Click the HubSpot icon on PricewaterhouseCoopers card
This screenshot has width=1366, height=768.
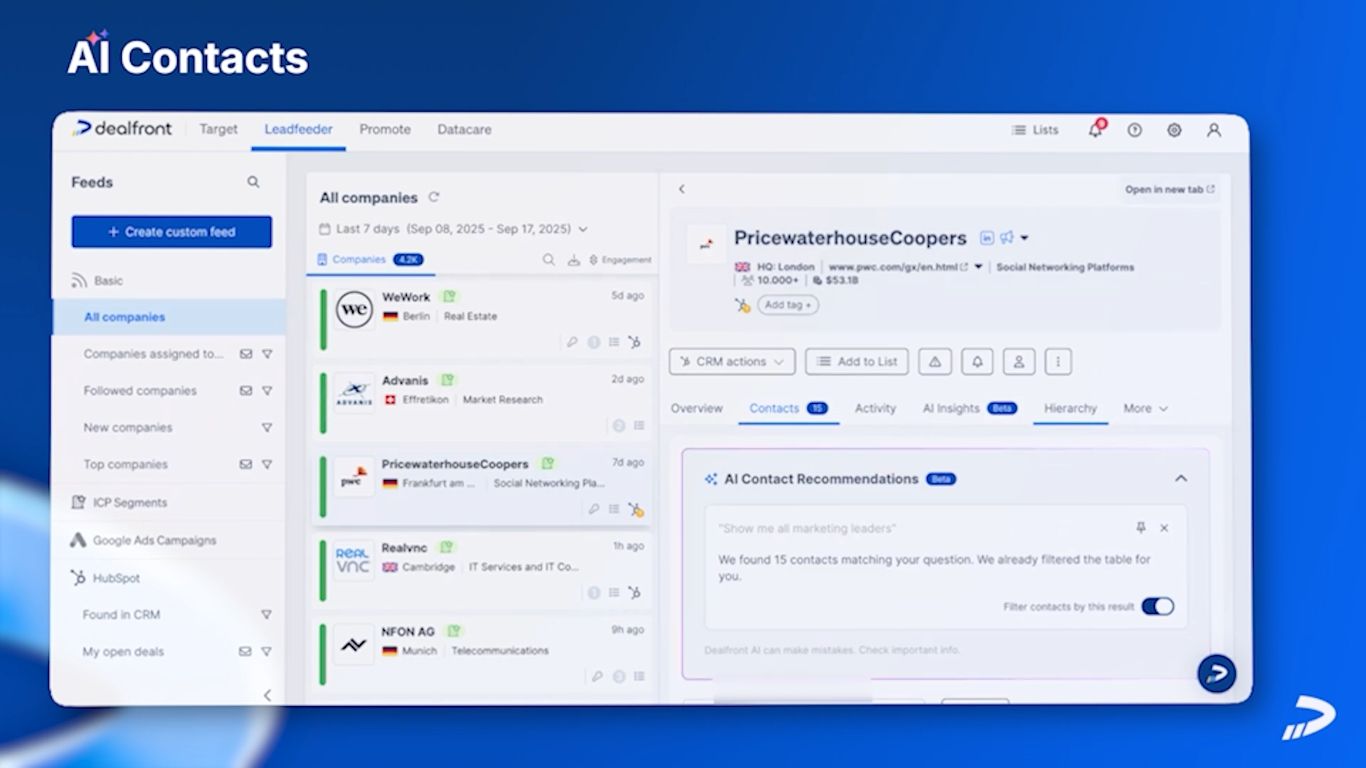tap(635, 509)
